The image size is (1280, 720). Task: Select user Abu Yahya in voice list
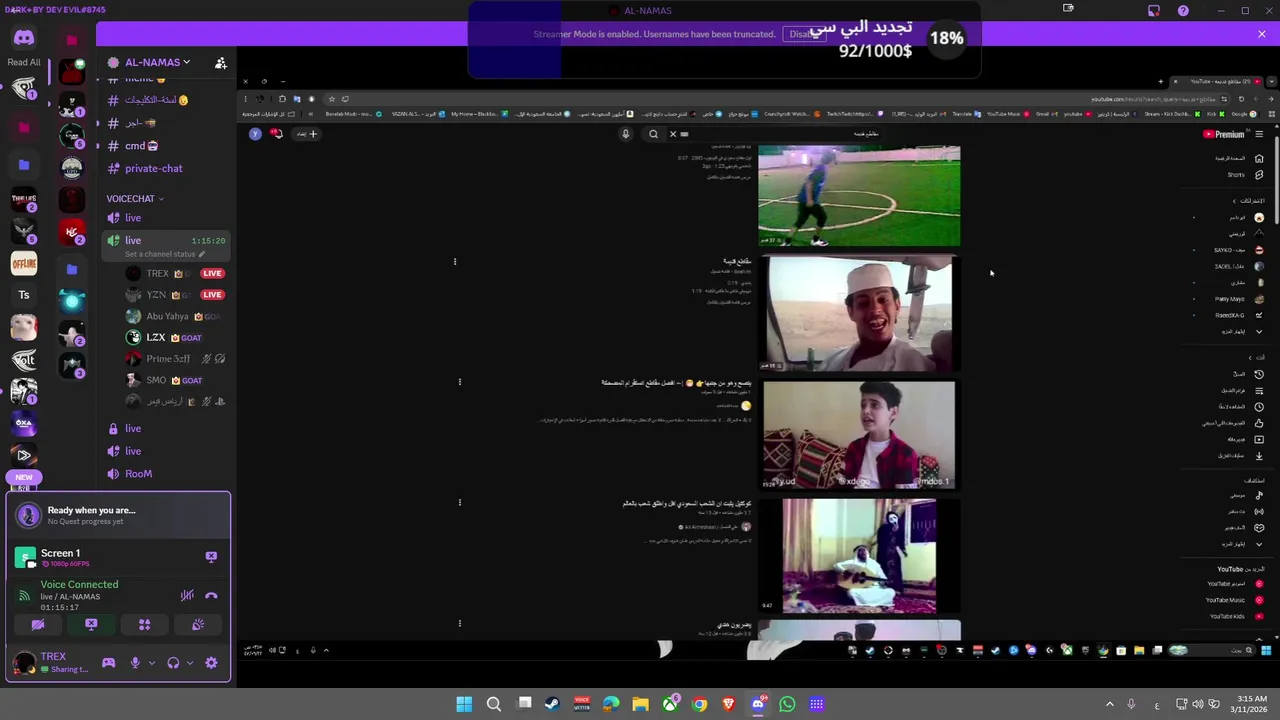pyautogui.click(x=170, y=316)
